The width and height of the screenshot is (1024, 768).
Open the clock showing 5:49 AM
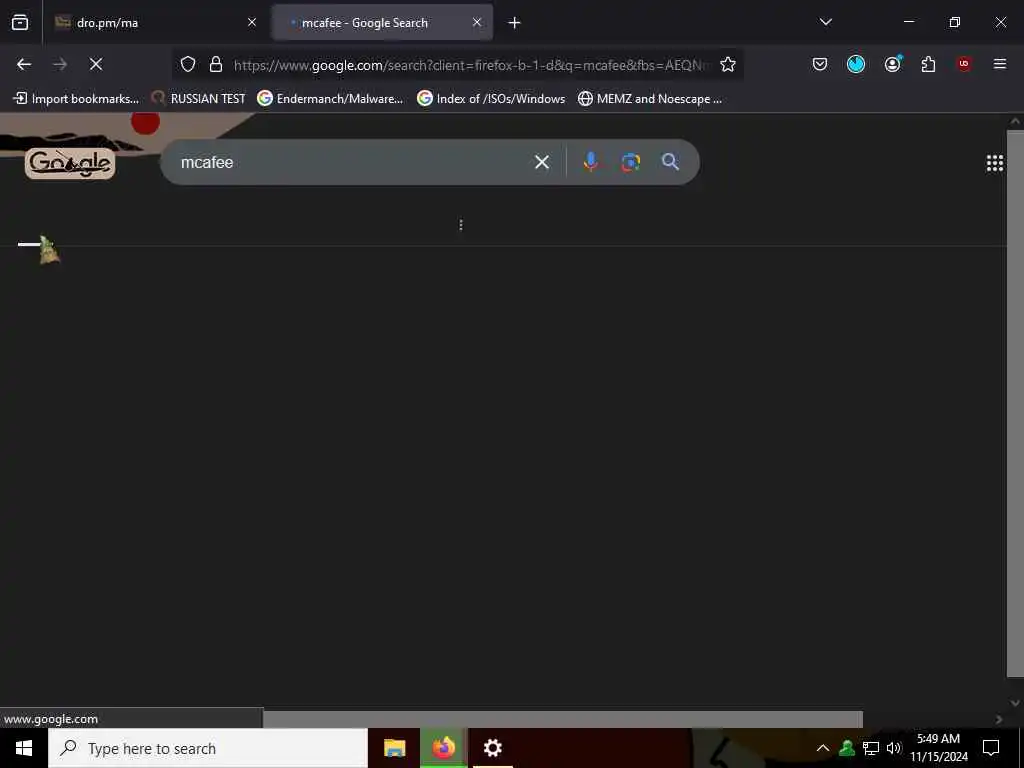938,748
